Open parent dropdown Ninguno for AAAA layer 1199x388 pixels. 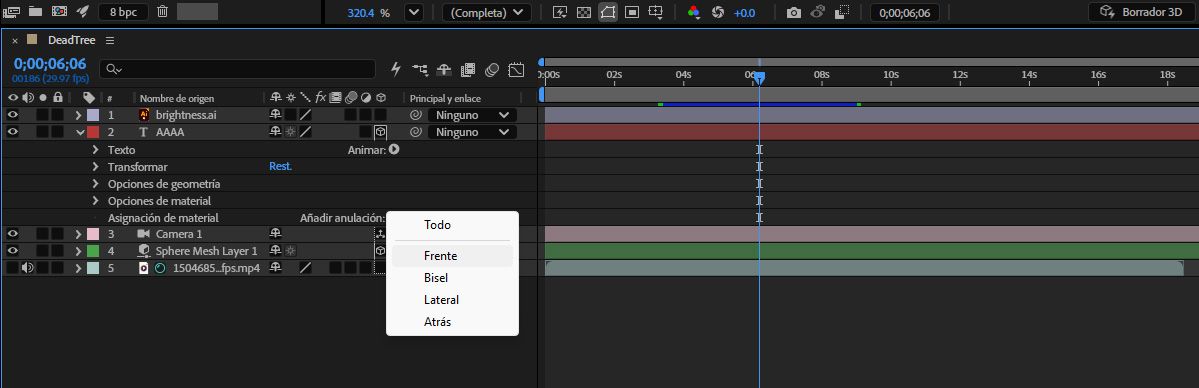pyautogui.click(x=473, y=132)
